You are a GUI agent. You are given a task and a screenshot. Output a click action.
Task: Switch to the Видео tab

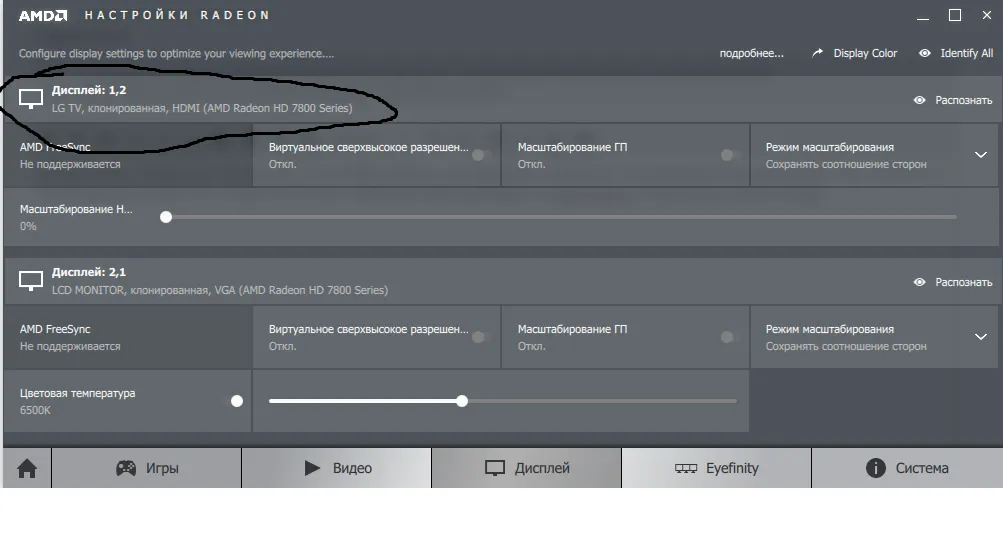click(336, 468)
